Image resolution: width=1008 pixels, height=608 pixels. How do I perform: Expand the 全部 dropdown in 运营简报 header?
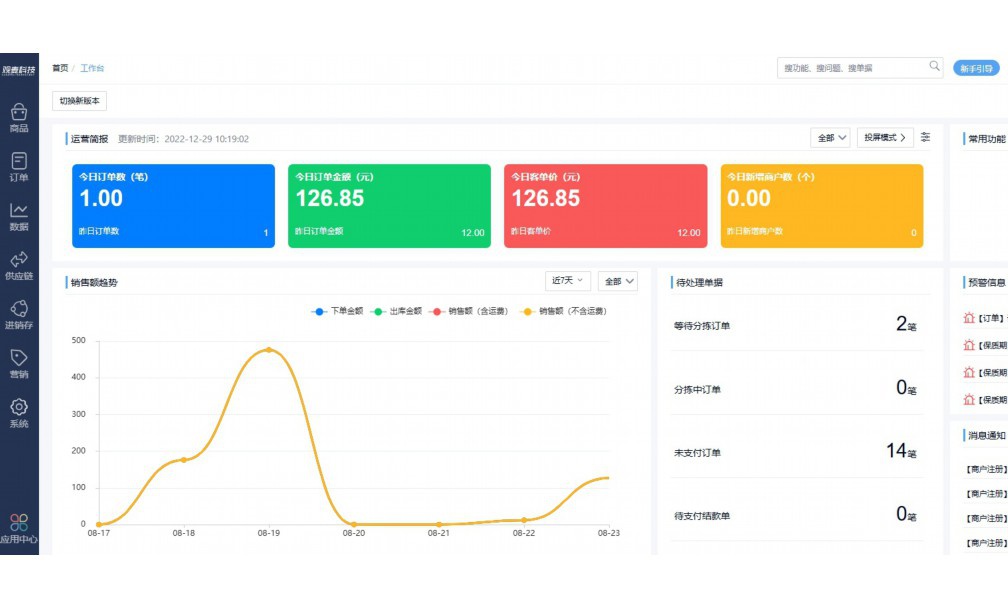(x=831, y=138)
